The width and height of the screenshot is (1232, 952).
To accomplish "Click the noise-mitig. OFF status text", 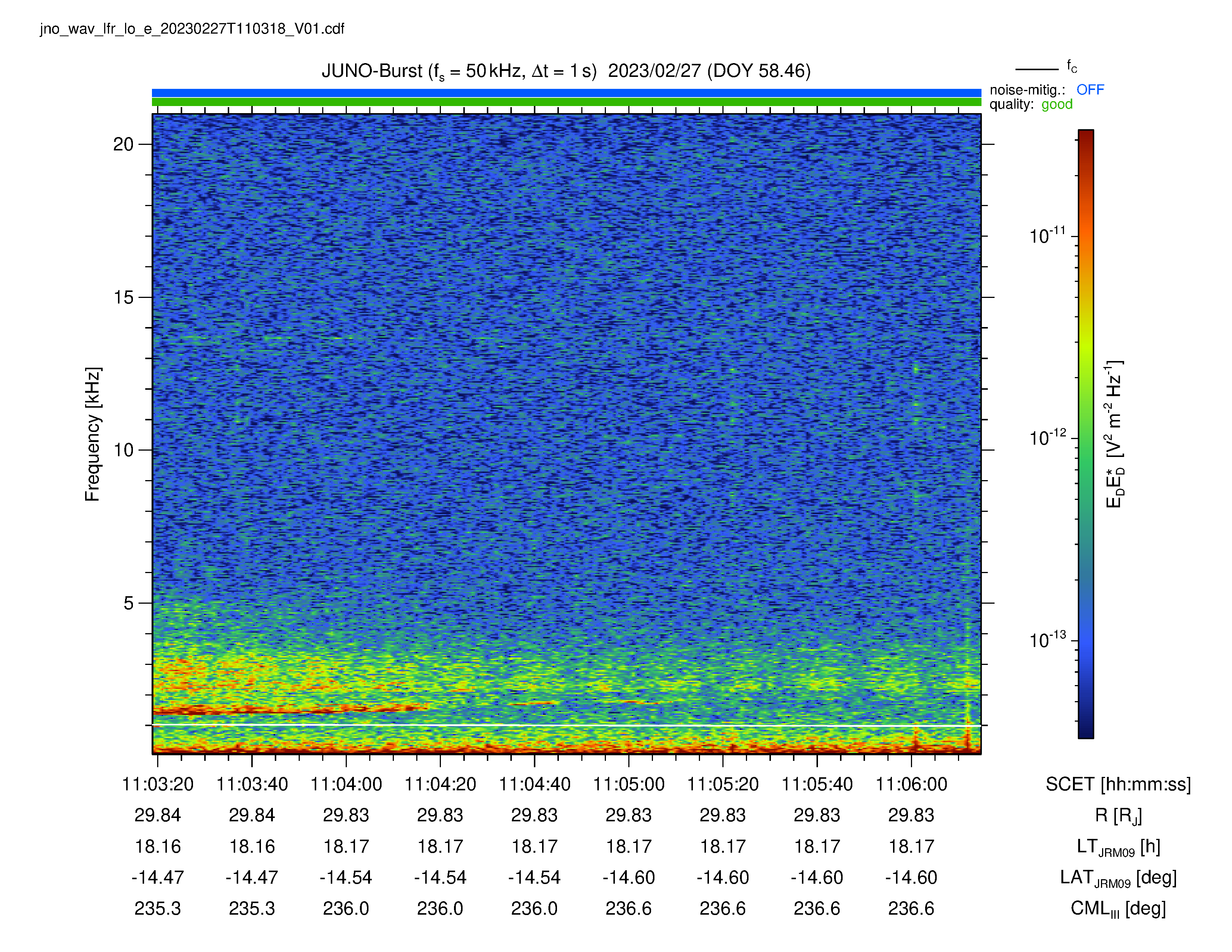I will click(1046, 90).
